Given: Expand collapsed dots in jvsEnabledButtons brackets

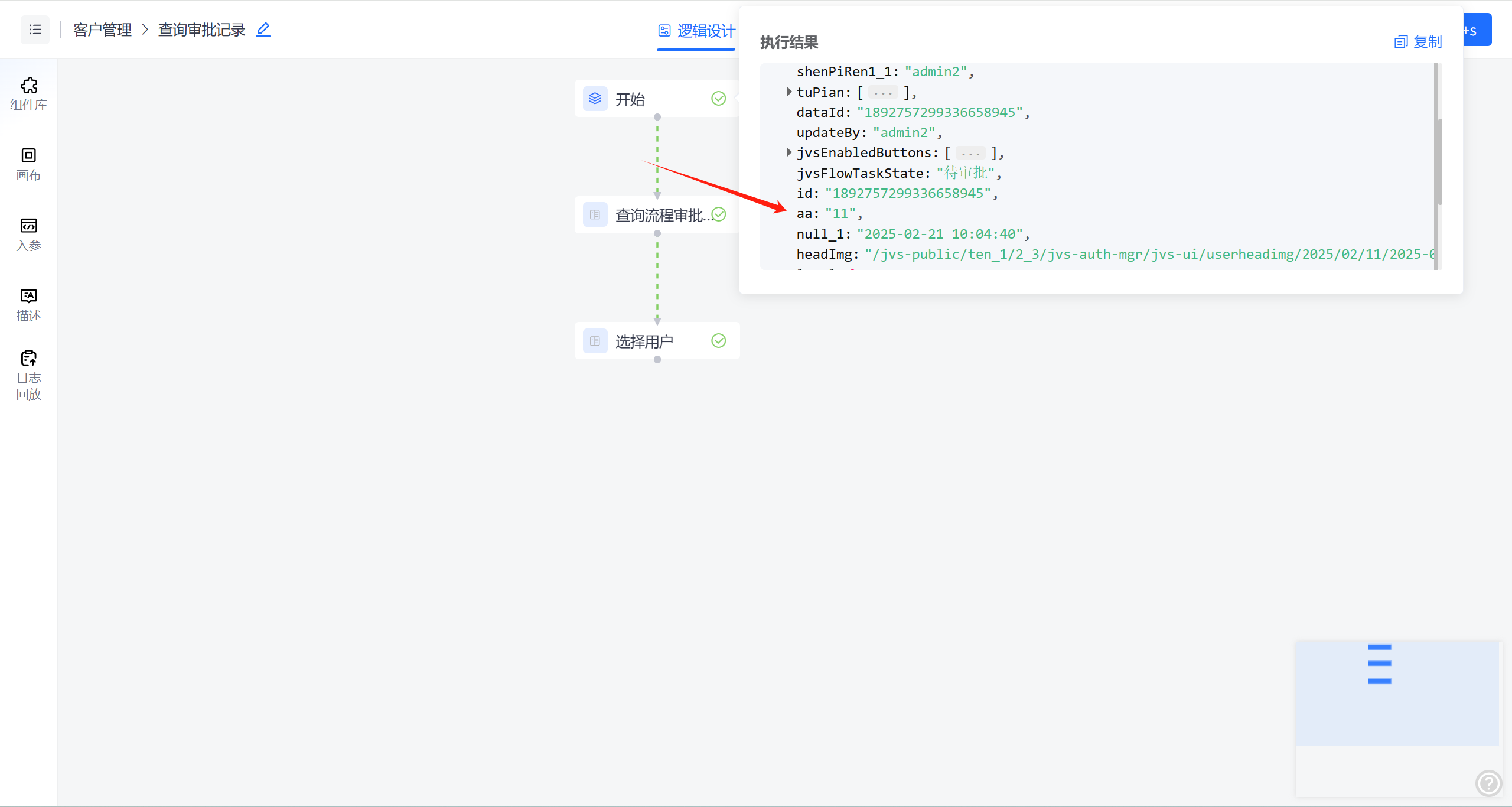Looking at the screenshot, I should [x=970, y=154].
